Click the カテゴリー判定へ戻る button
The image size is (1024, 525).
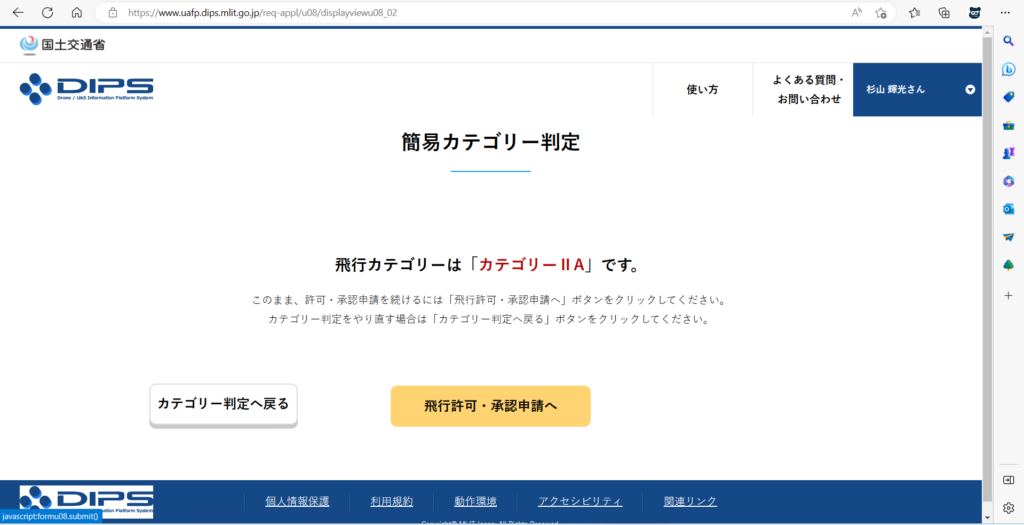coord(223,404)
